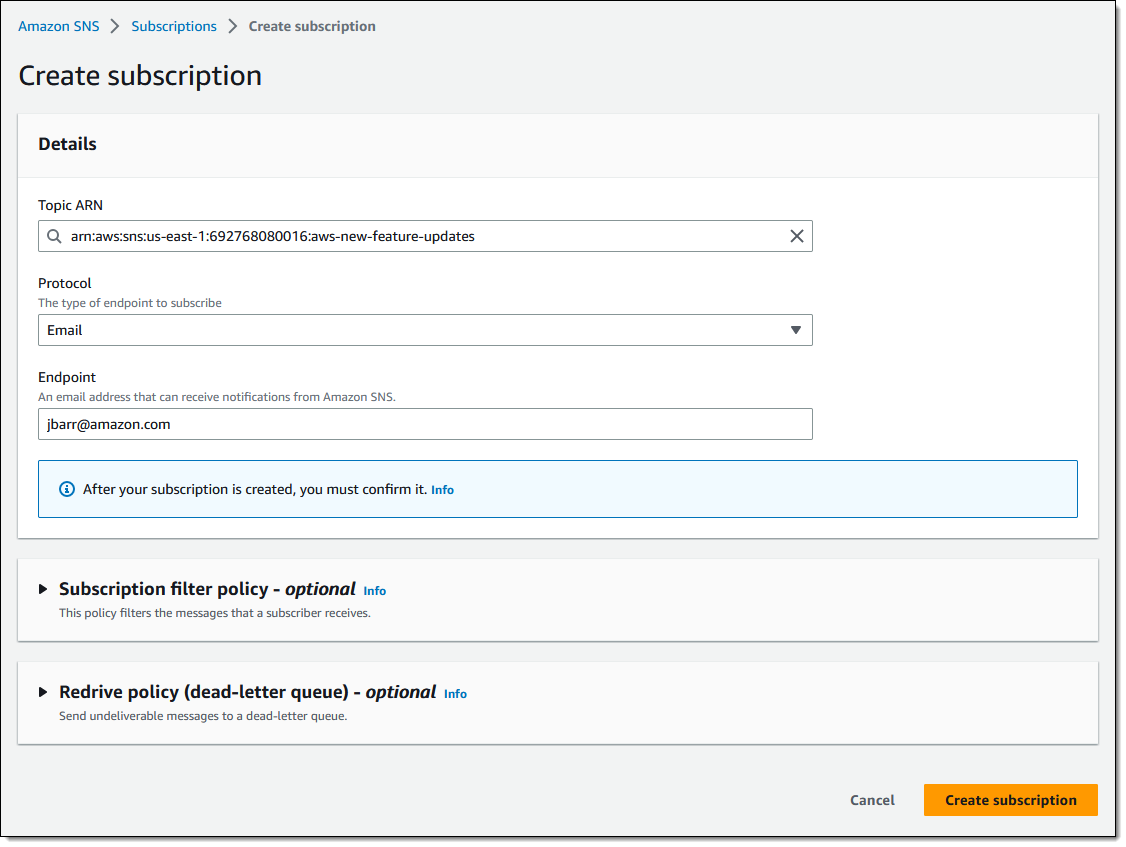Click the Create subscription button

coord(1010,800)
